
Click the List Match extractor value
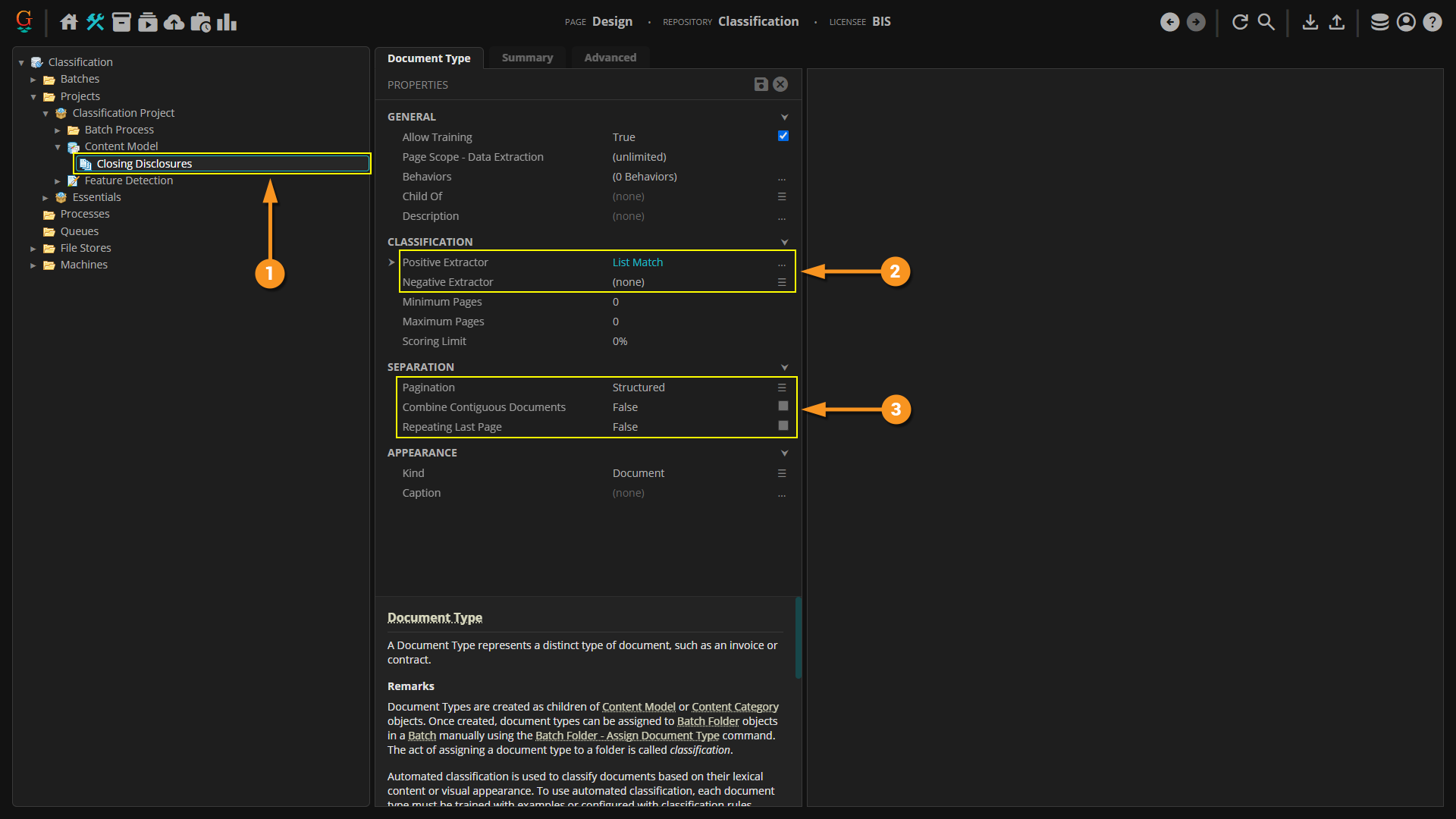click(x=638, y=262)
